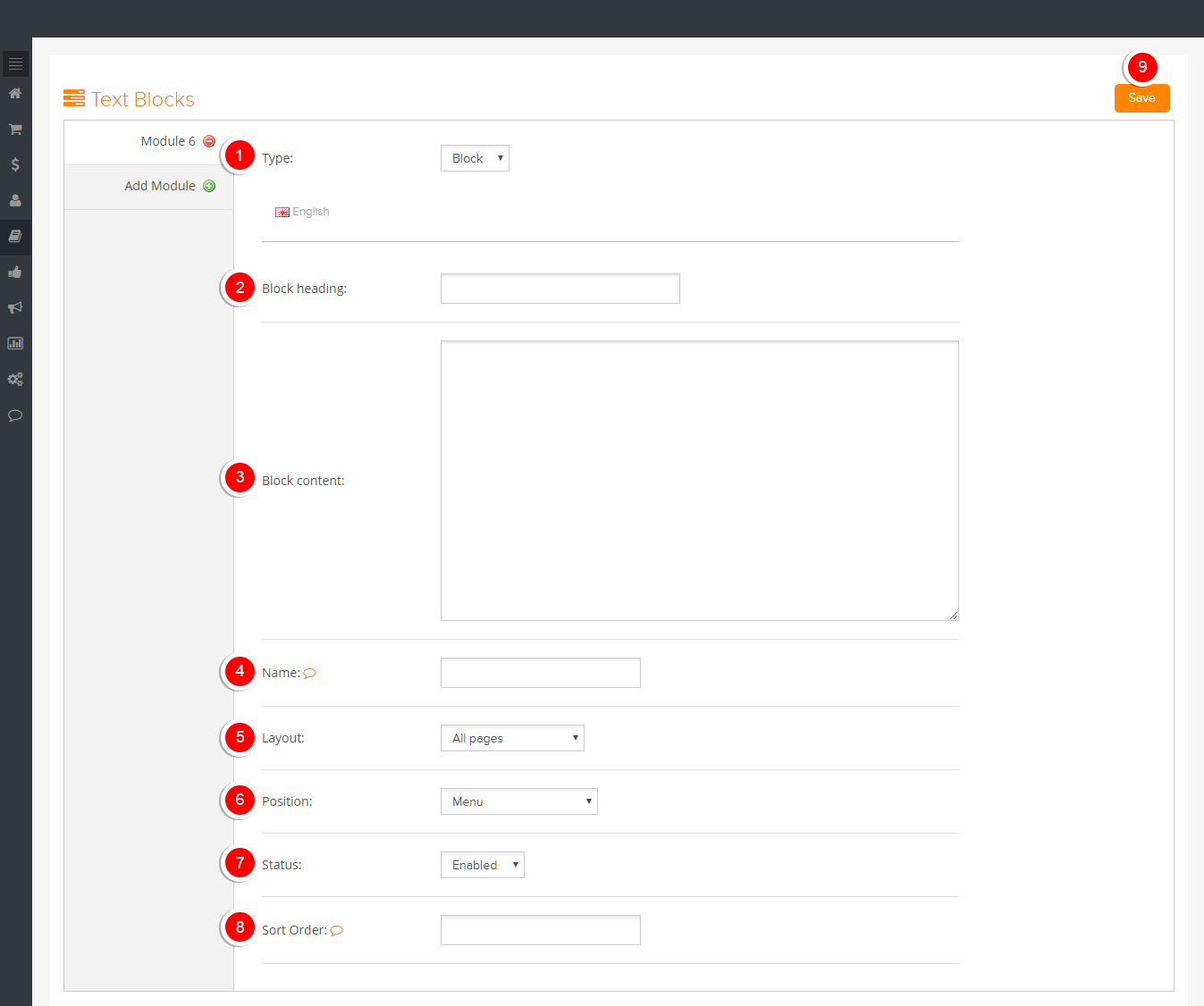Open the gears settings sidebar icon
The width and height of the screenshot is (1204, 1006).
coord(15,379)
